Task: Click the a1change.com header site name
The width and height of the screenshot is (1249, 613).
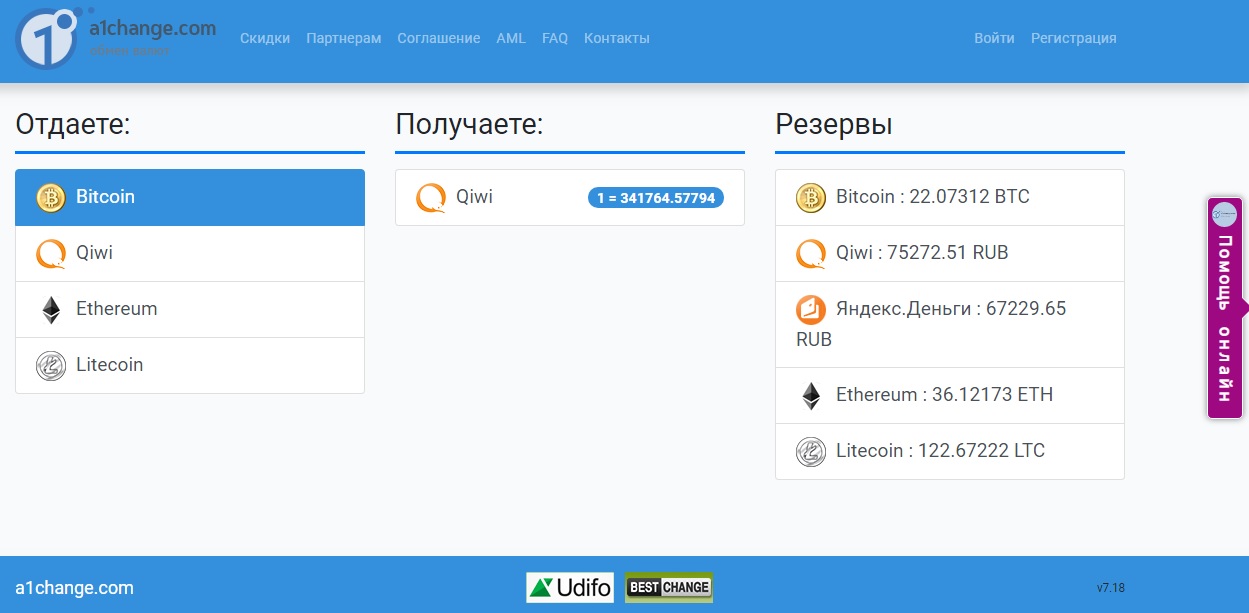Action: (x=152, y=28)
